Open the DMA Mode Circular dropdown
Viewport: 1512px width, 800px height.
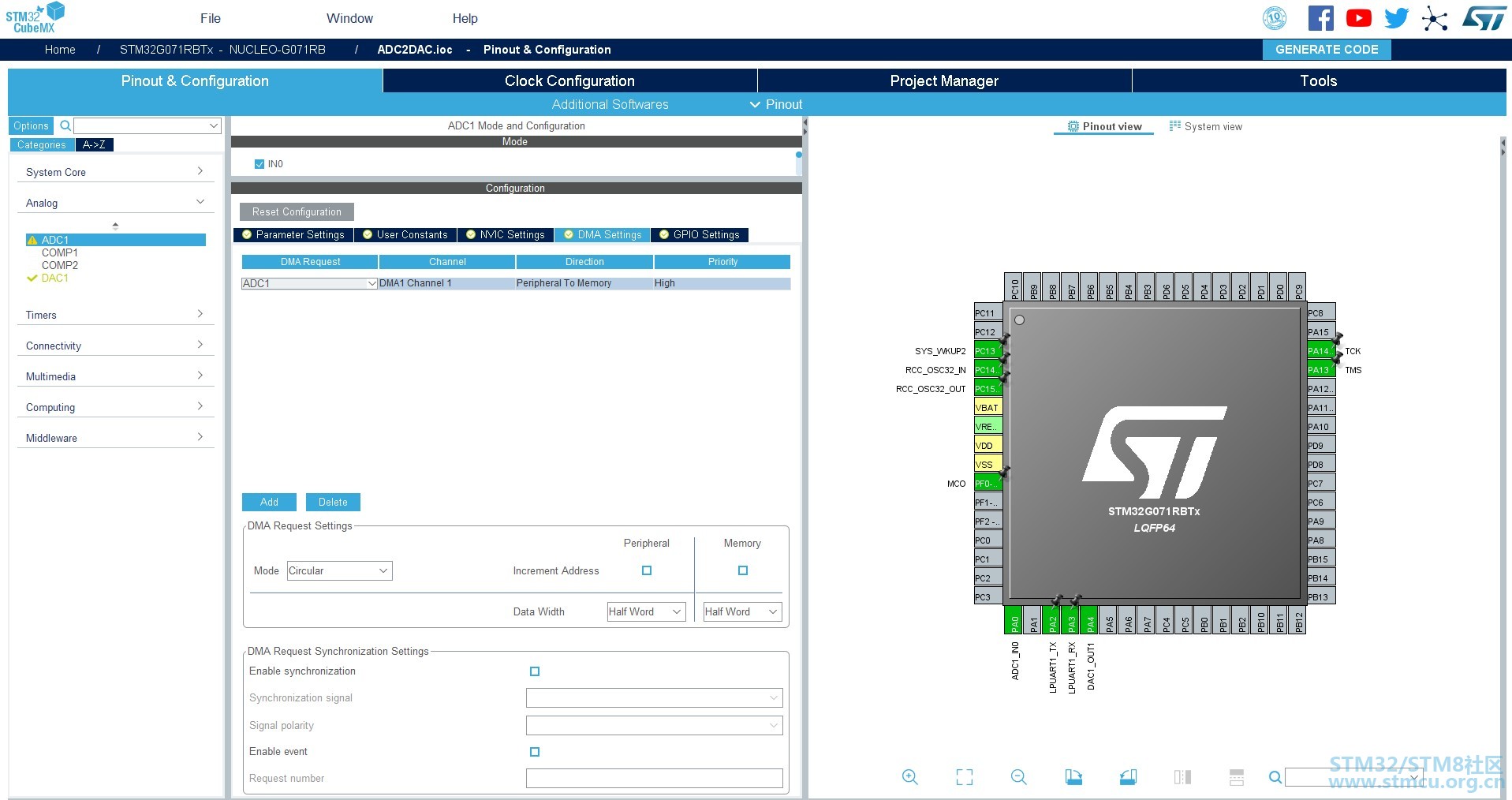pos(339,570)
